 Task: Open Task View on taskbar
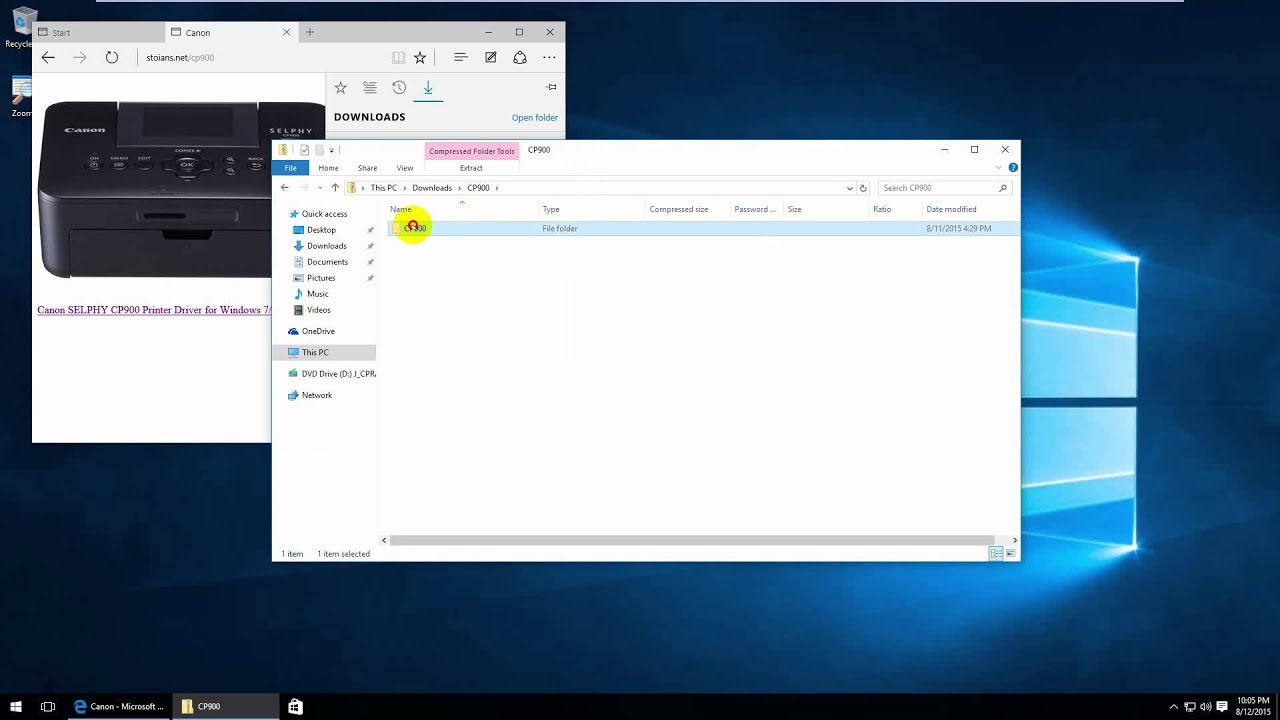[x=48, y=706]
